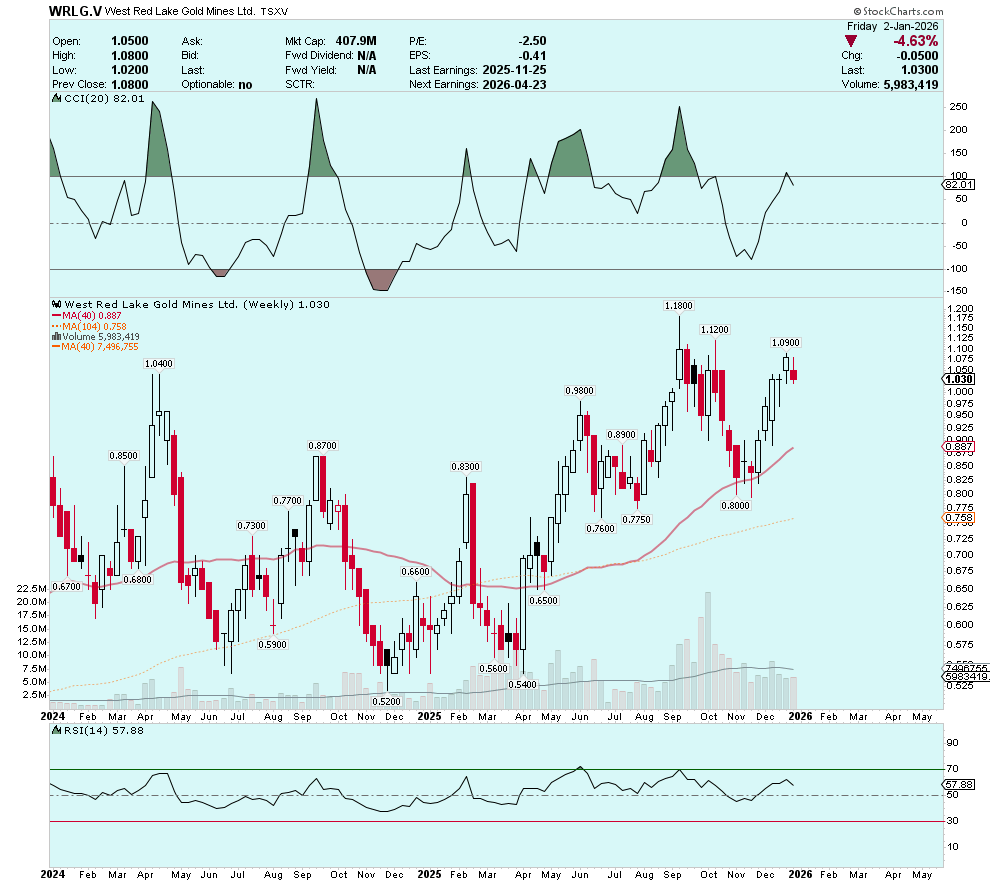This screenshot has width=990, height=883.
Task: Click the EPS value -0.41
Action: [x=532, y=56]
